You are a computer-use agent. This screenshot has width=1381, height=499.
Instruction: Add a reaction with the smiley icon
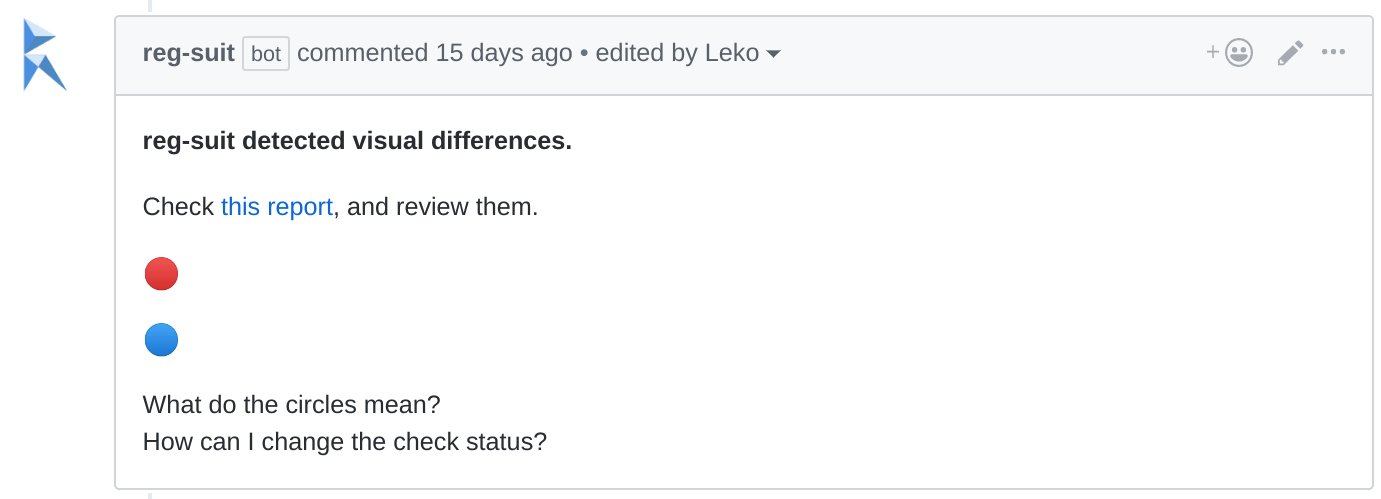point(1239,53)
